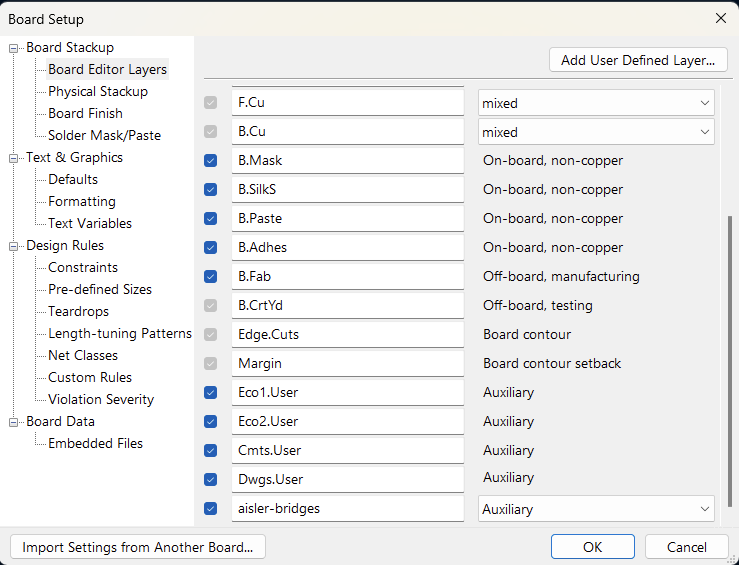
Task: Collapse the Board Stackup tree node
Action: pos(15,48)
